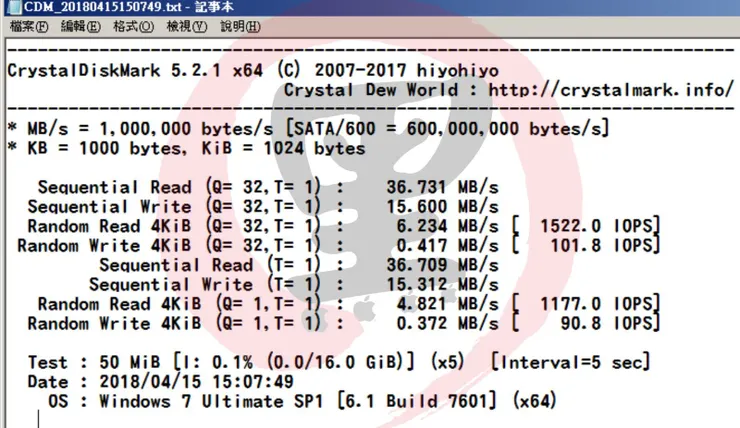
Task: Open the 格式(O) Format menu
Action: [134, 26]
